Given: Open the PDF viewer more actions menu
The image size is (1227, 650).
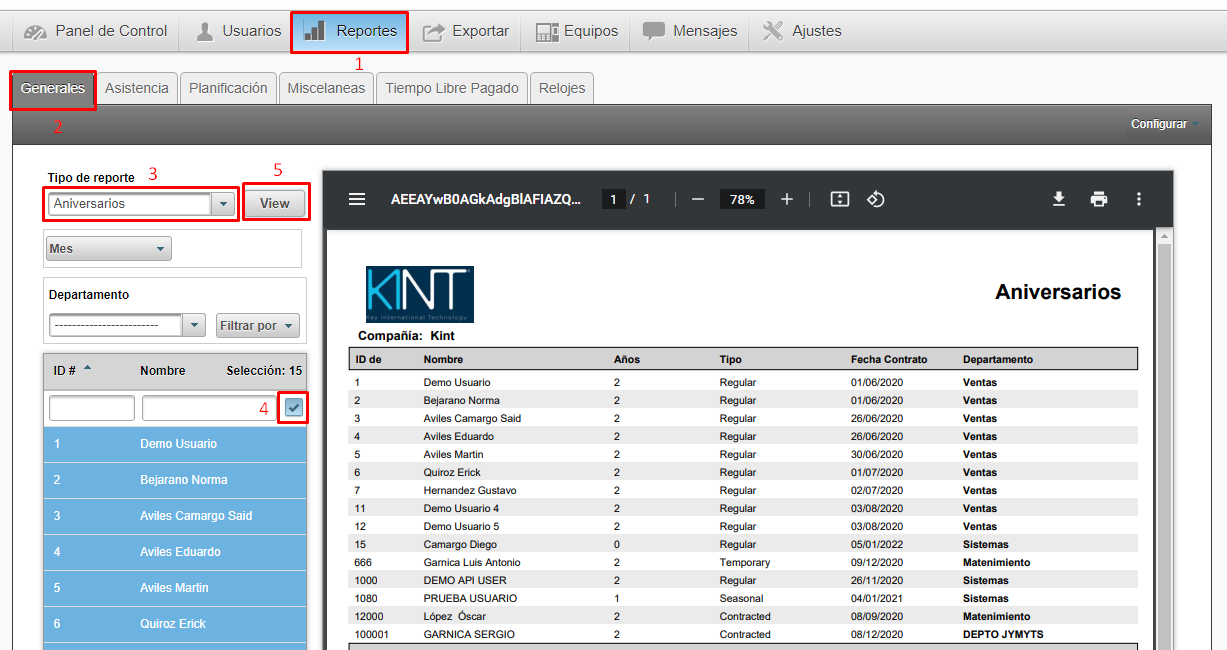Looking at the screenshot, I should click(1138, 199).
